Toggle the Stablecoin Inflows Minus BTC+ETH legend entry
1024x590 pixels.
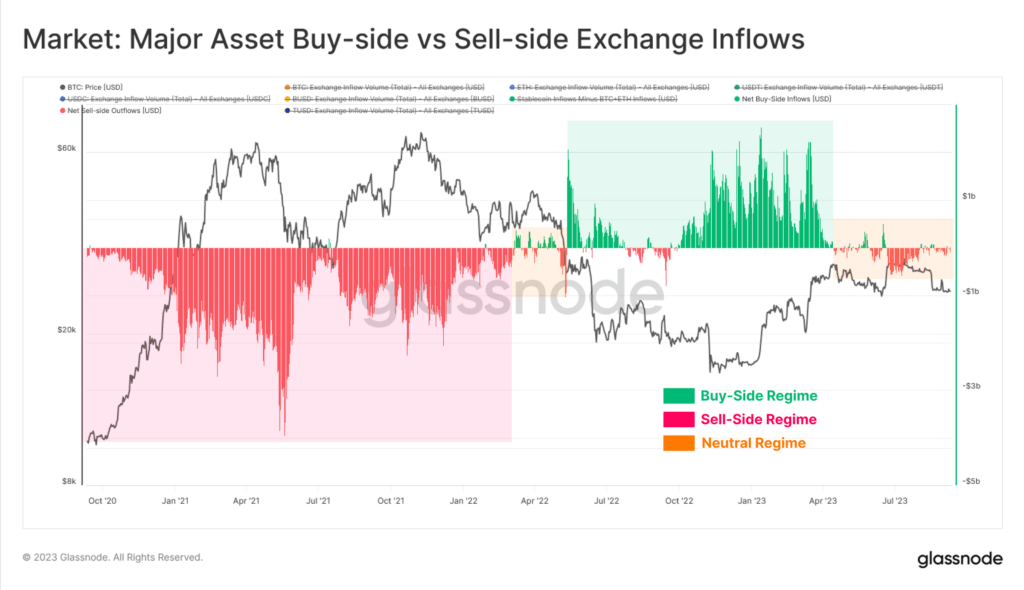593,99
